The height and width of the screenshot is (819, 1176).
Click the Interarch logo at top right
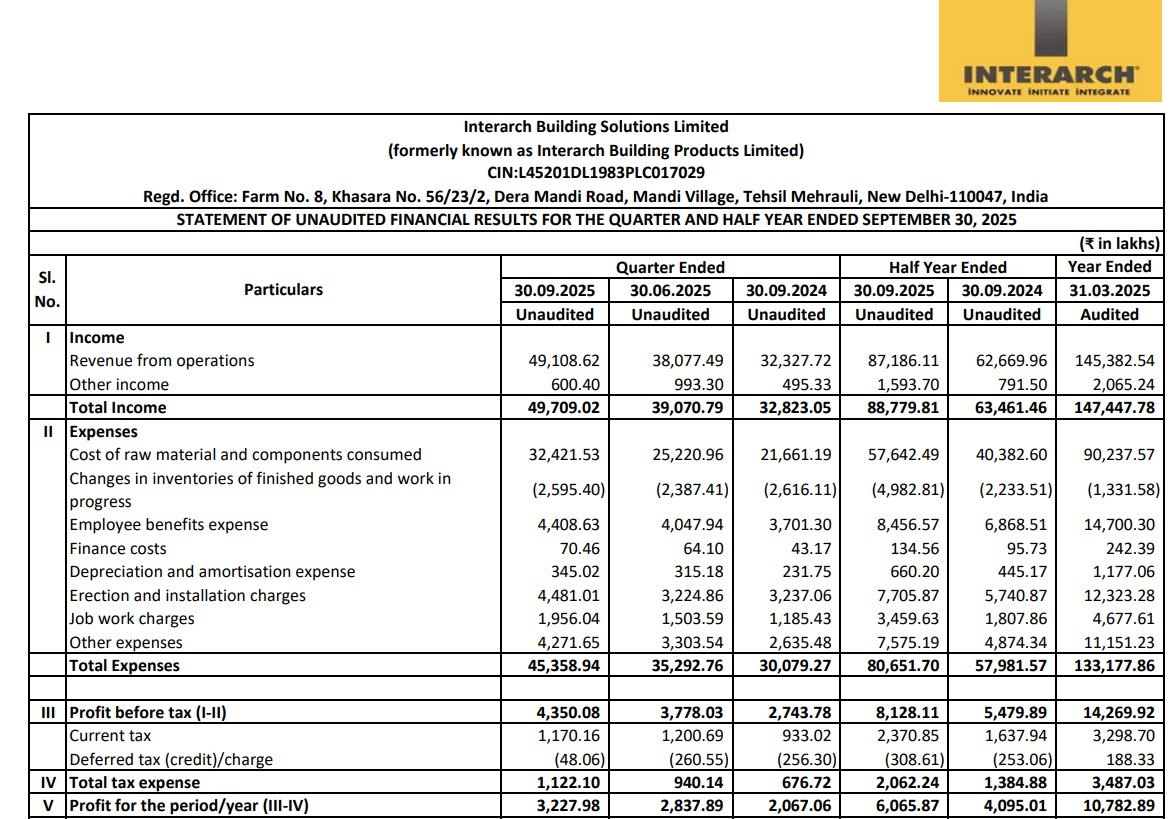[1050, 50]
